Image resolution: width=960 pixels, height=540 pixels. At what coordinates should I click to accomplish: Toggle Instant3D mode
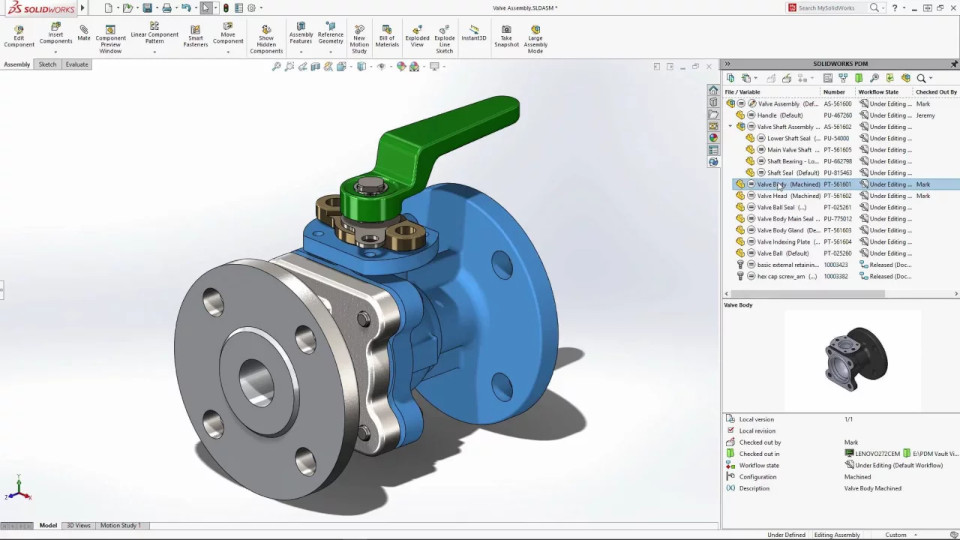coord(474,33)
